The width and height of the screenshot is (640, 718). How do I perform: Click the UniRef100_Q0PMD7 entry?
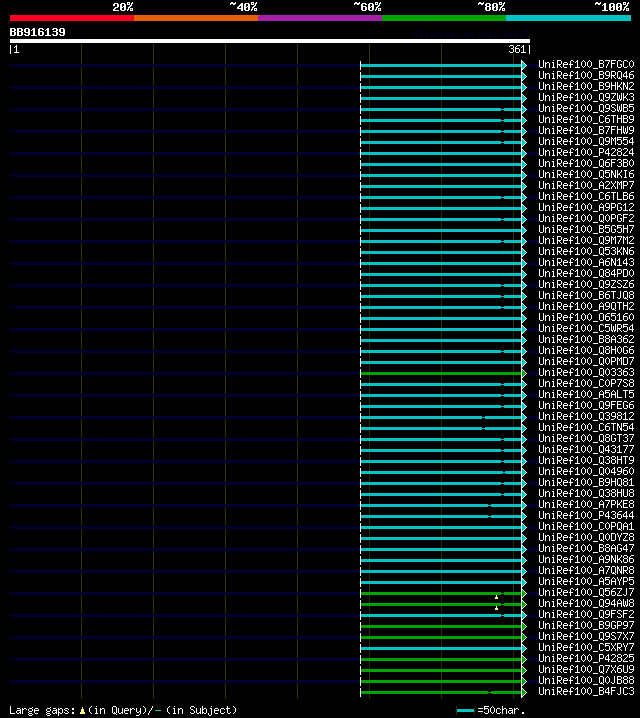(x=586, y=361)
